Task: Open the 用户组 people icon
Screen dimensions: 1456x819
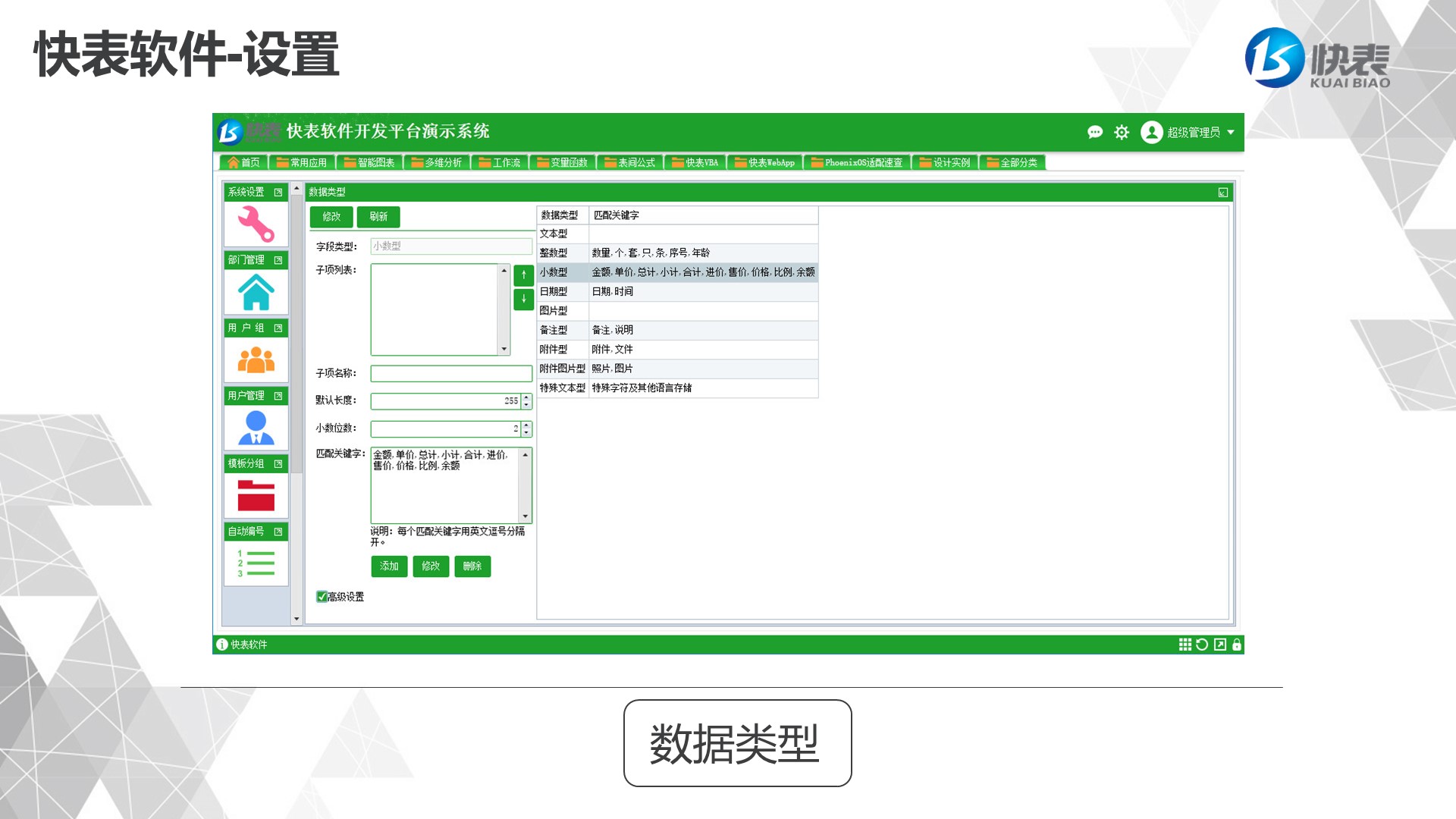Action: click(x=256, y=359)
